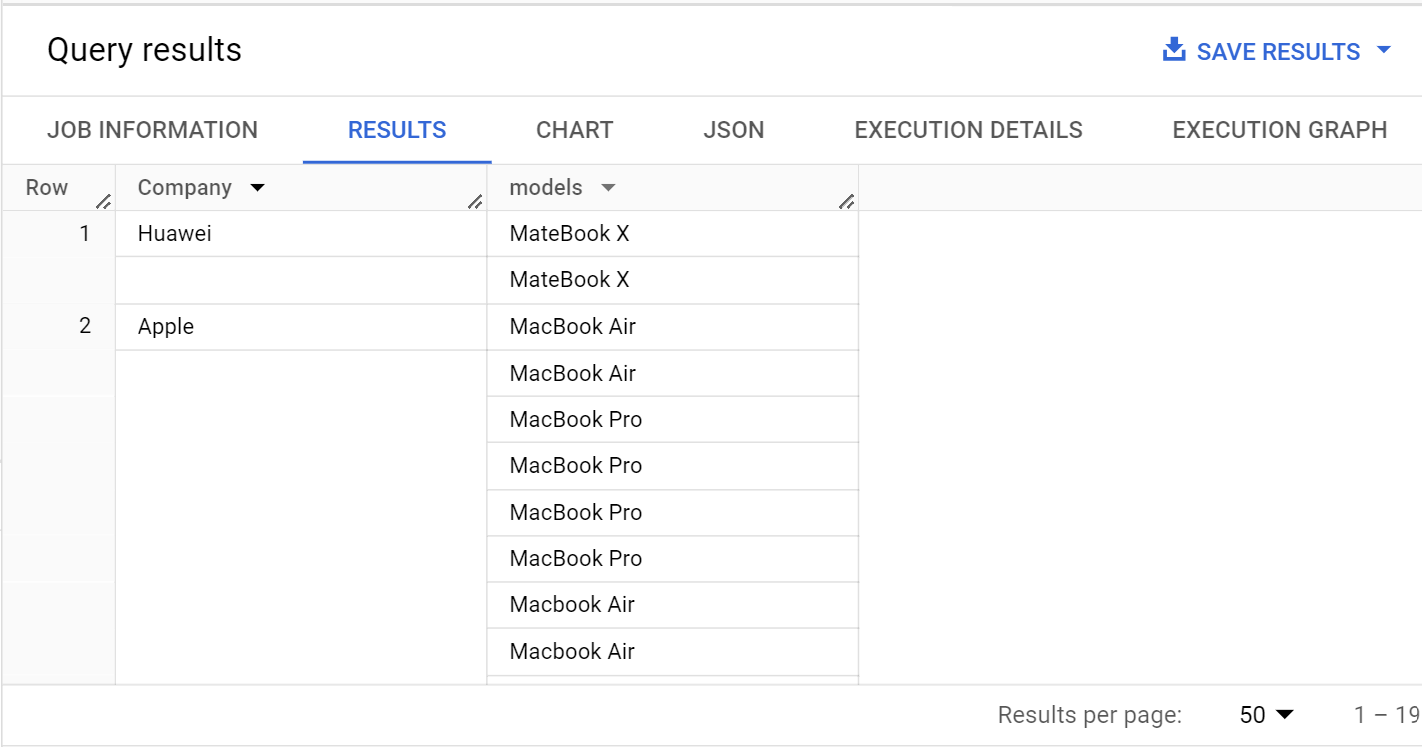Screen dimensions: 1422x747
Task: Click the models column header label
Action: [x=546, y=188]
